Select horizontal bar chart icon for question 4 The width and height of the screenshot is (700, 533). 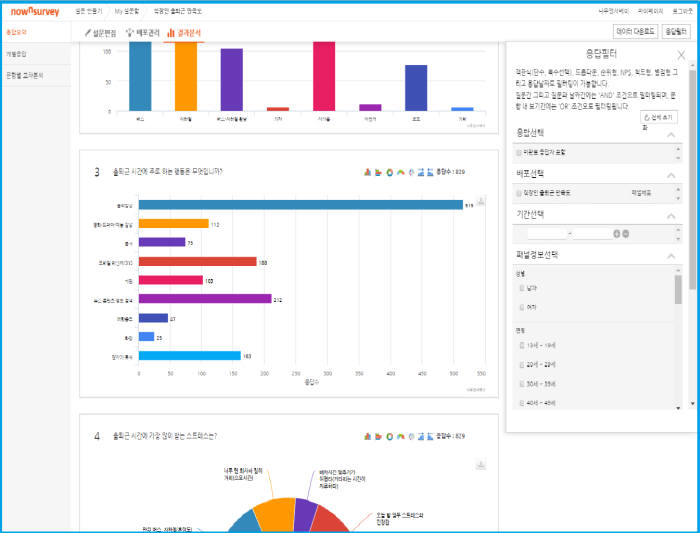(378, 436)
